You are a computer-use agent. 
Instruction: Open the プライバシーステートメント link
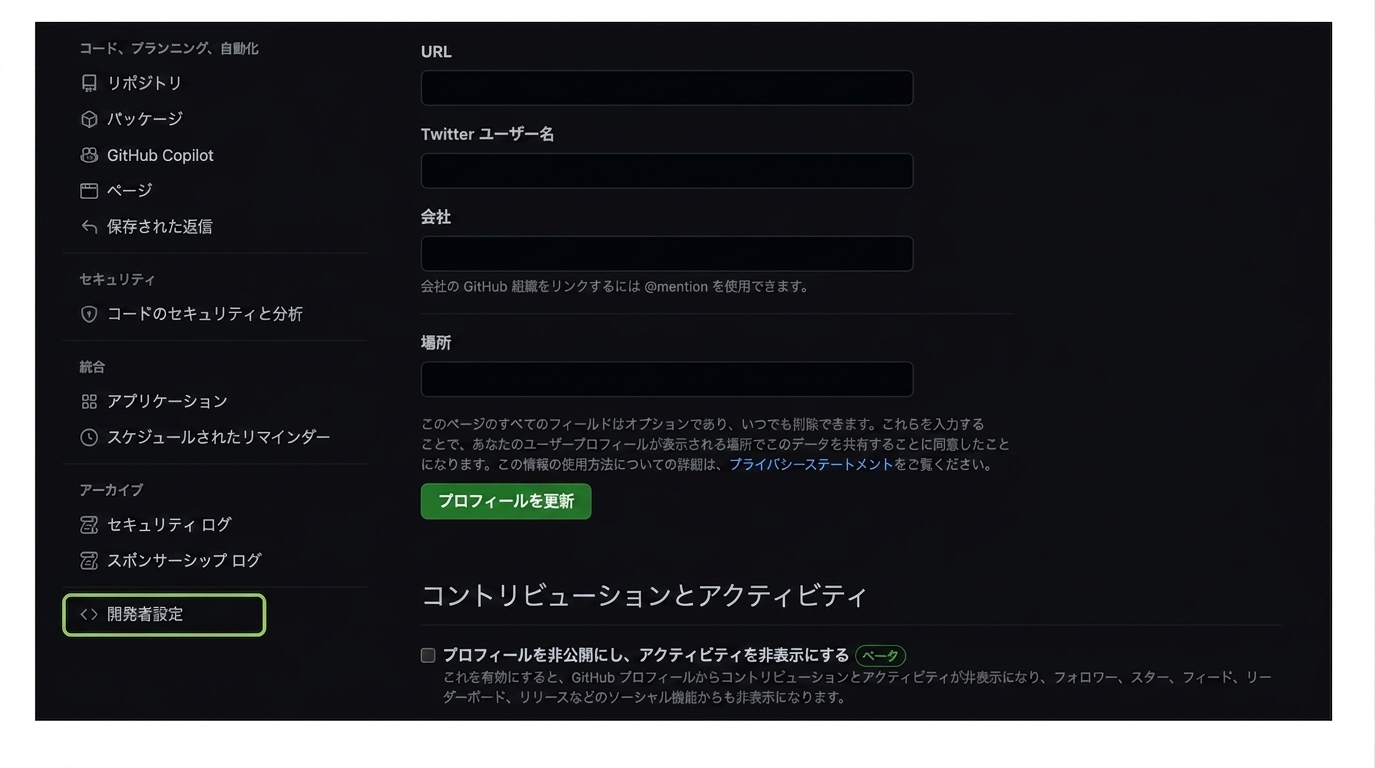click(x=811, y=464)
